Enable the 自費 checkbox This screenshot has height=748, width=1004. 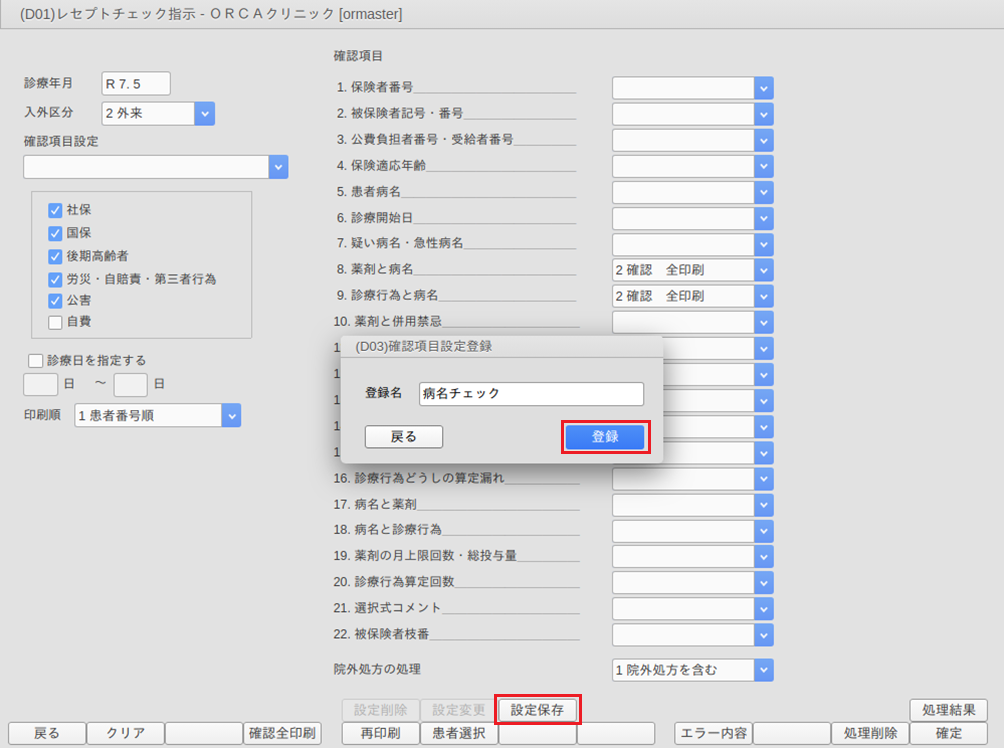pyautogui.click(x=56, y=322)
